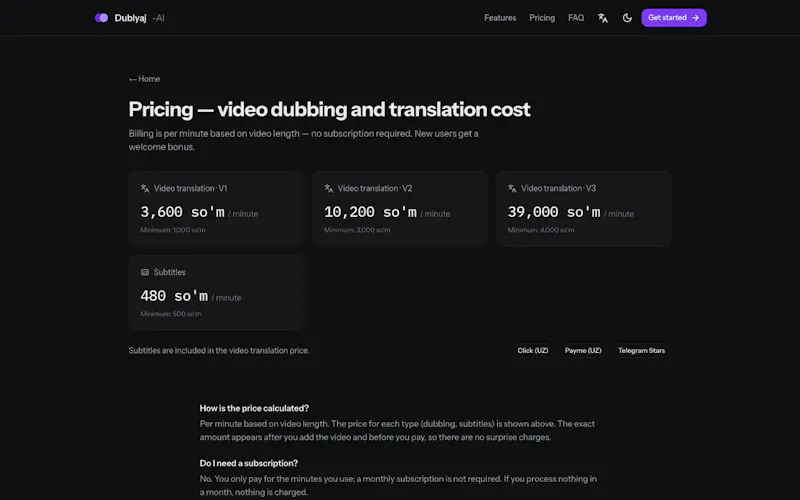Click the '-AI' text beside logo
Screen dimensions: 800x500
[158, 18]
